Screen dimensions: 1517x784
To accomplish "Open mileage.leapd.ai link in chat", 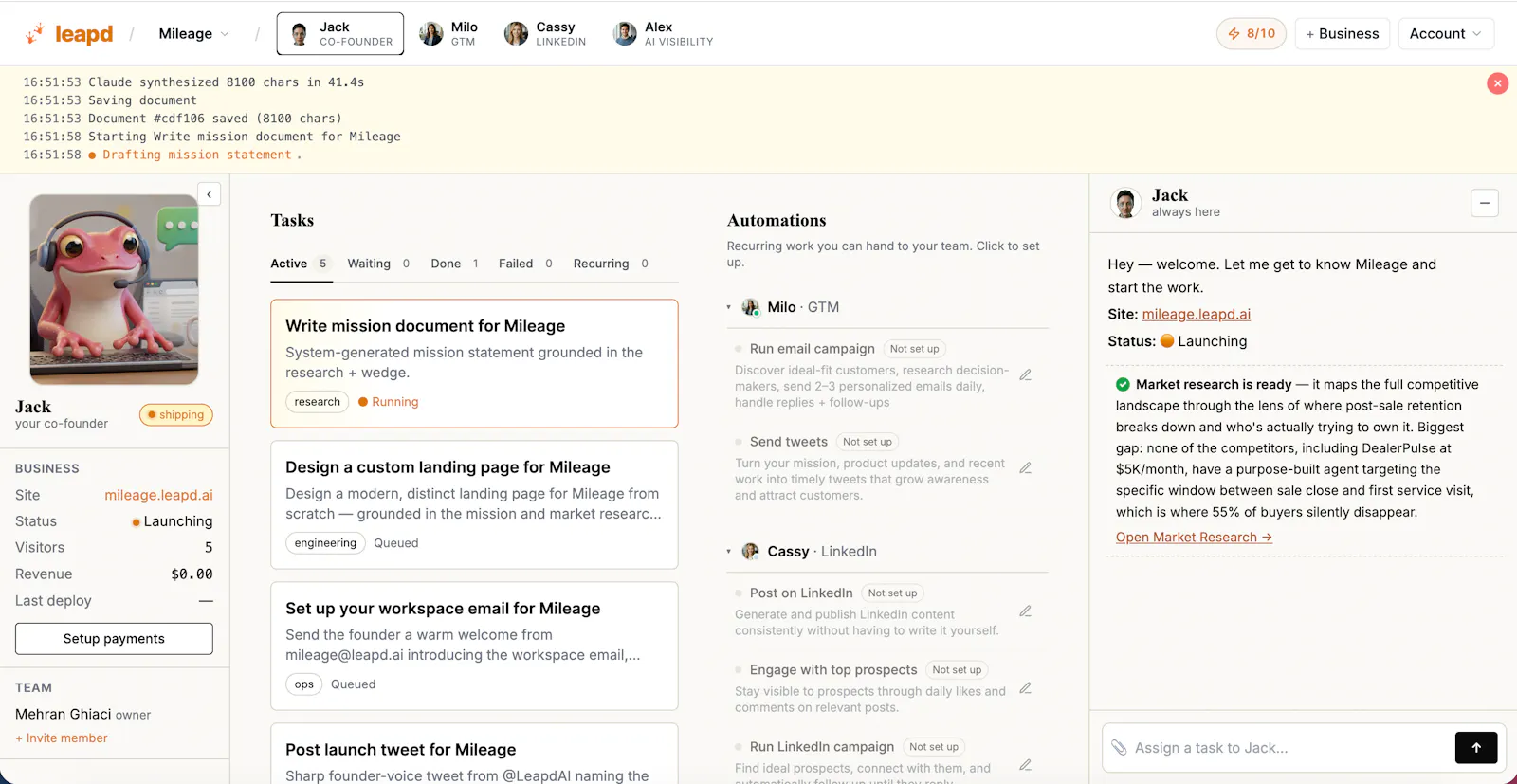I will pos(1196,315).
